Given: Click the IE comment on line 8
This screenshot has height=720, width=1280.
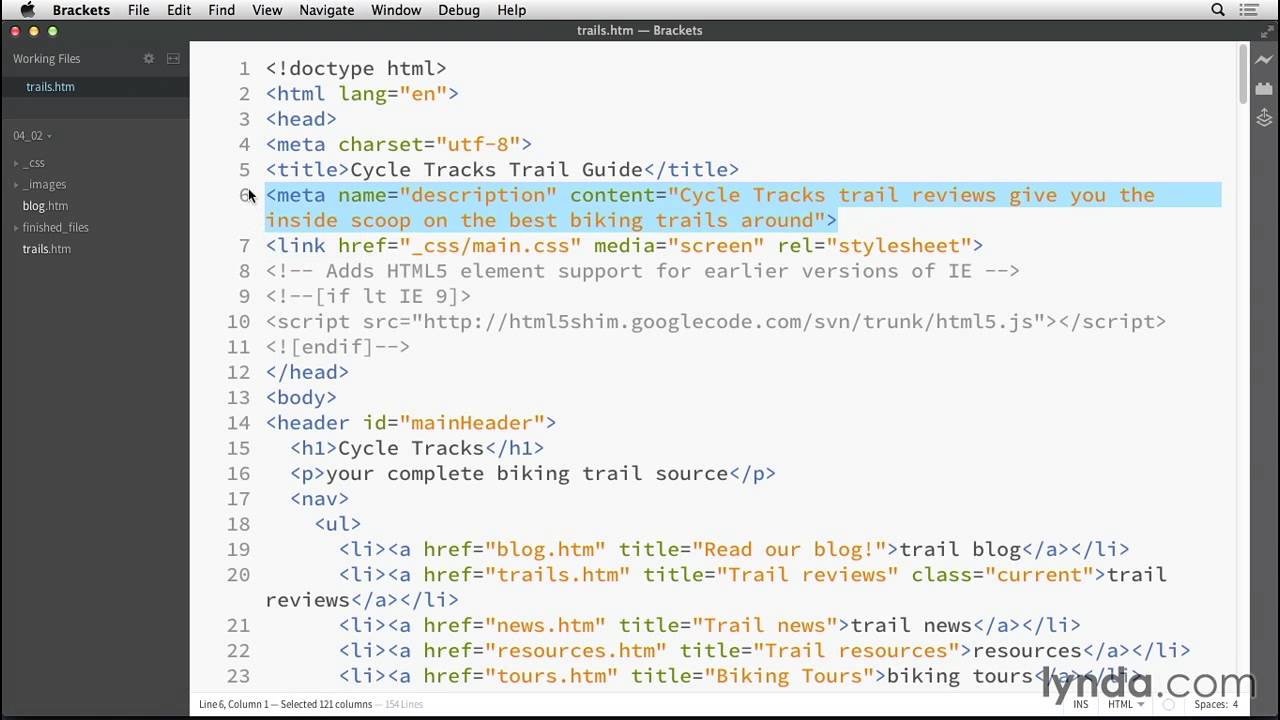Looking at the screenshot, I should (x=642, y=271).
